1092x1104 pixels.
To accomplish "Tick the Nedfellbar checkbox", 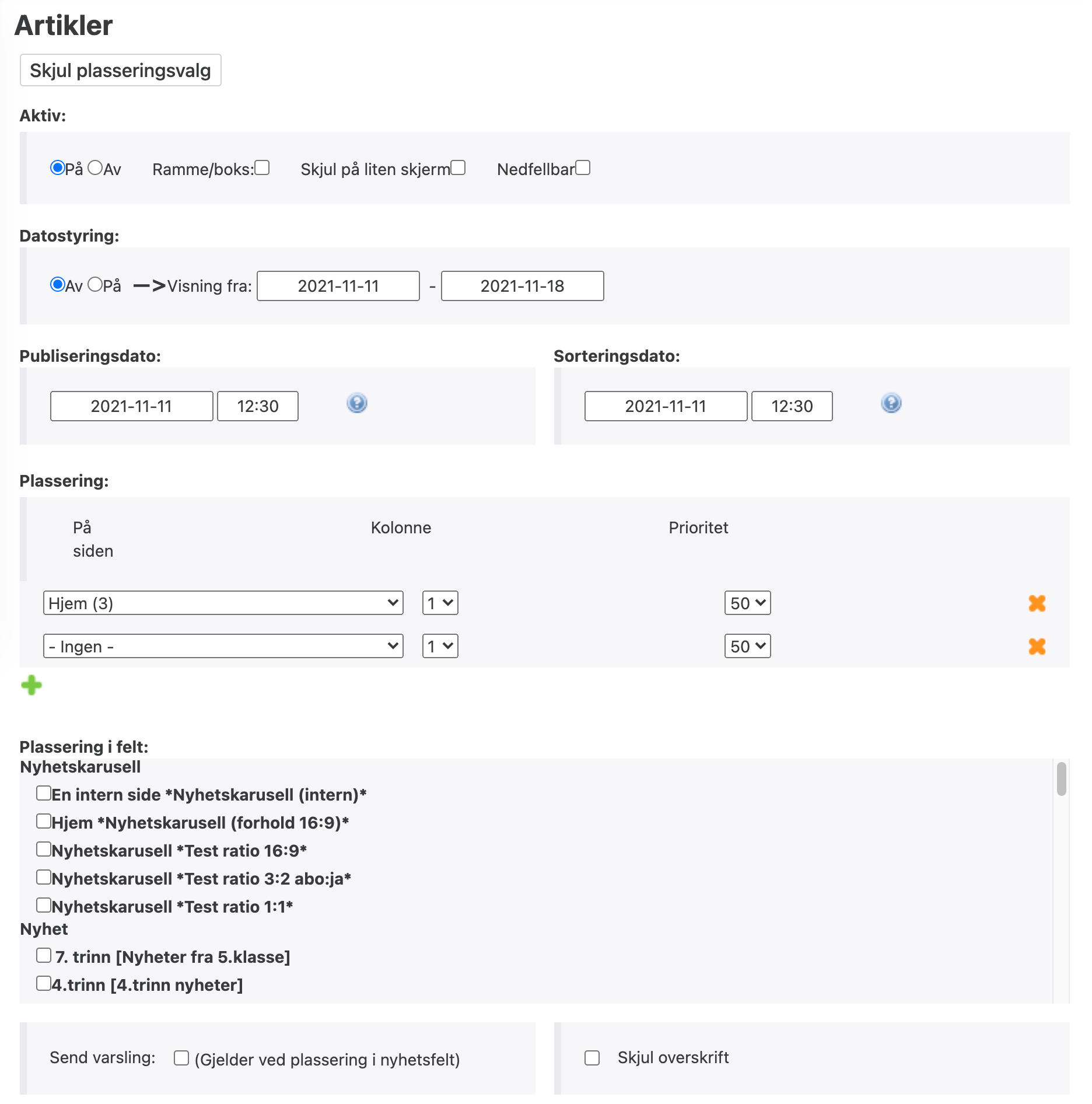I will 583,168.
